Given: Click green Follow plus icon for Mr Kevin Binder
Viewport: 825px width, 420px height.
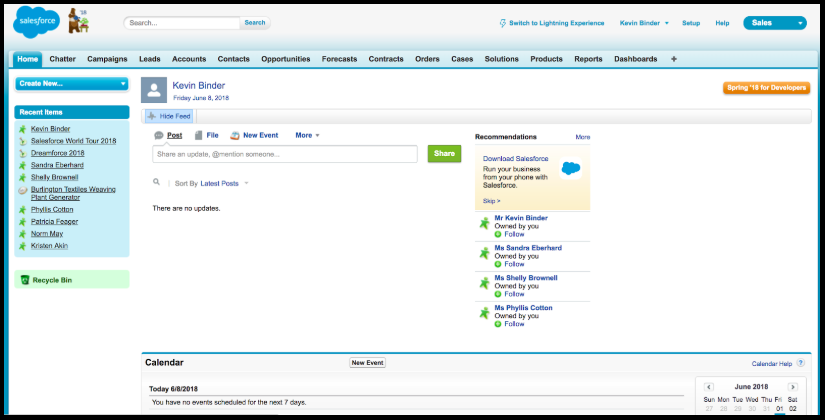Looking at the screenshot, I should [x=498, y=234].
